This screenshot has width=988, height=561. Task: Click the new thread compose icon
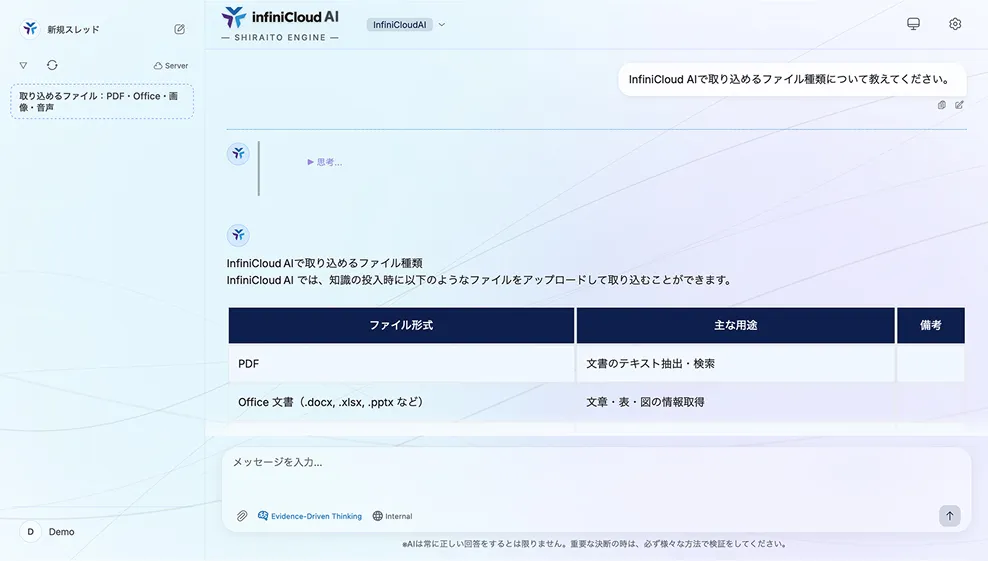coord(180,29)
